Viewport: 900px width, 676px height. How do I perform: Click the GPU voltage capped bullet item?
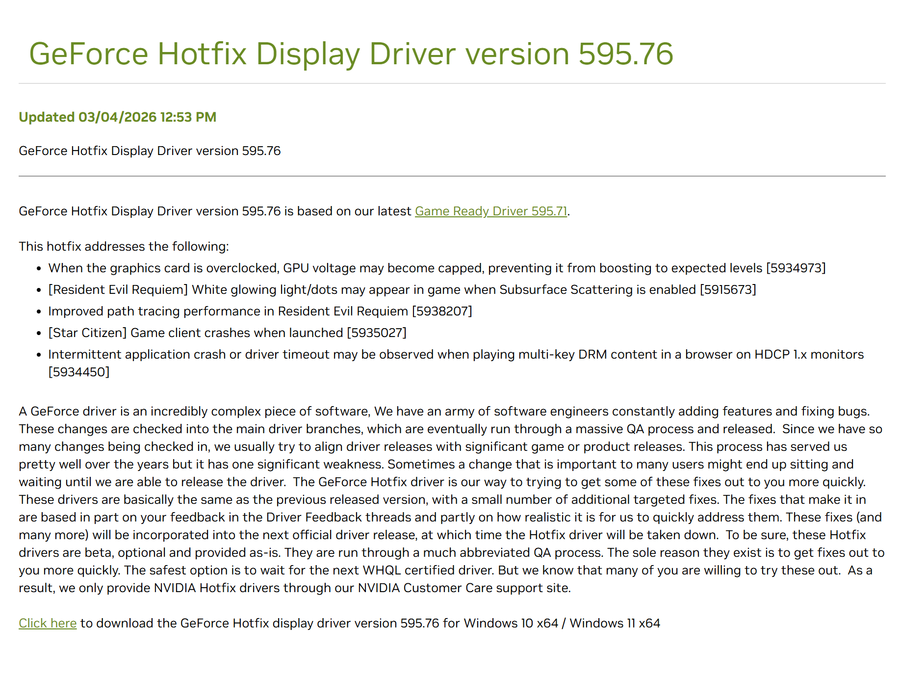(x=400, y=268)
